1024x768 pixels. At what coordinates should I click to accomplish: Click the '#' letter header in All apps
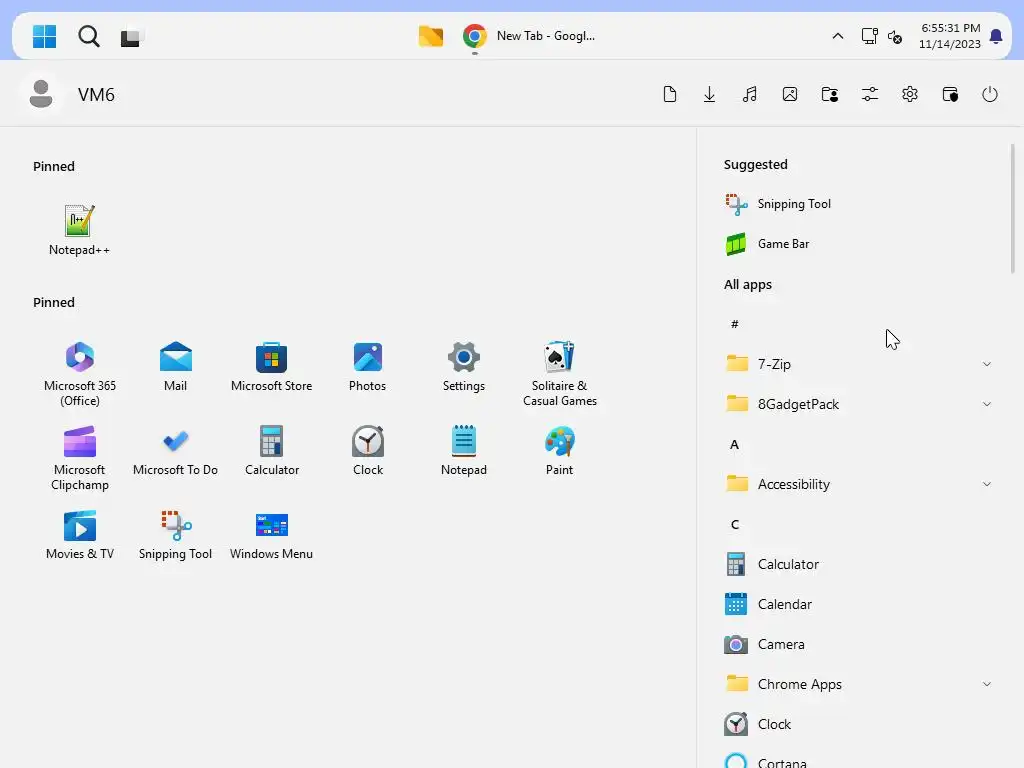point(735,324)
